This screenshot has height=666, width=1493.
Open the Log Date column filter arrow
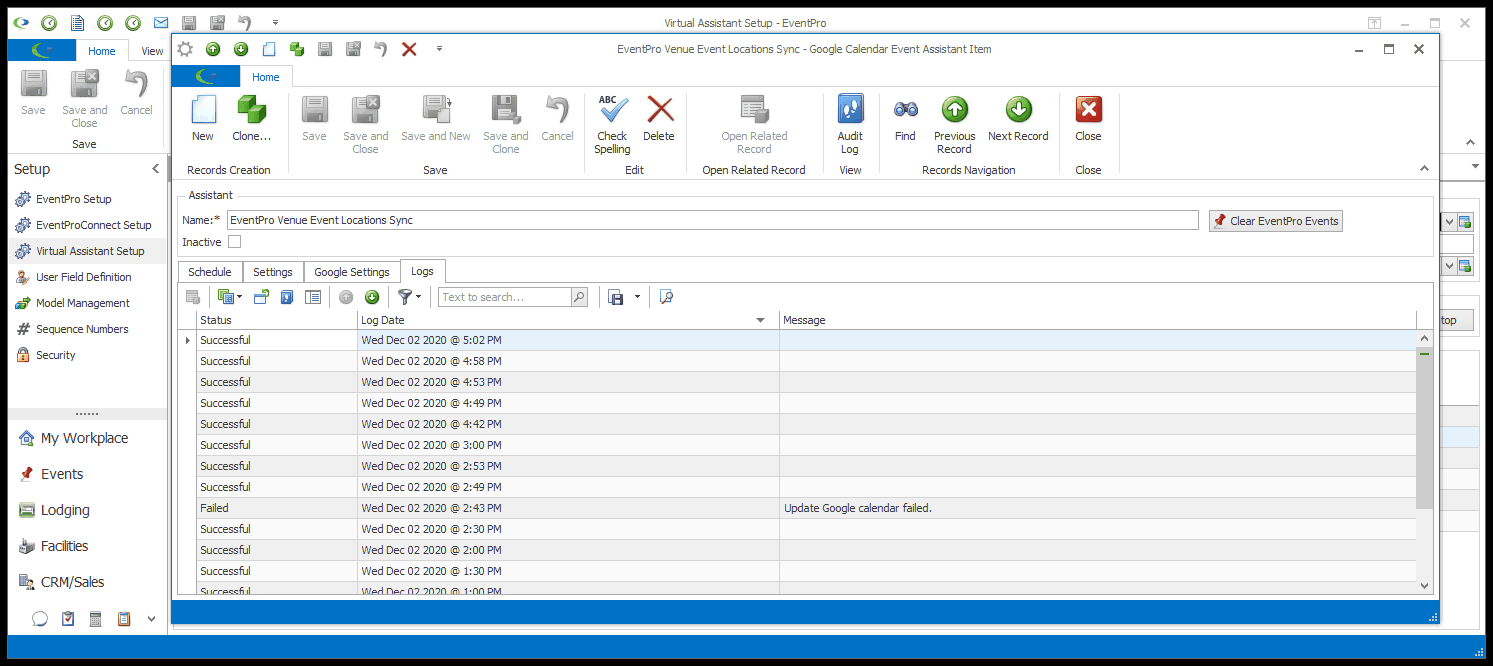pos(760,320)
